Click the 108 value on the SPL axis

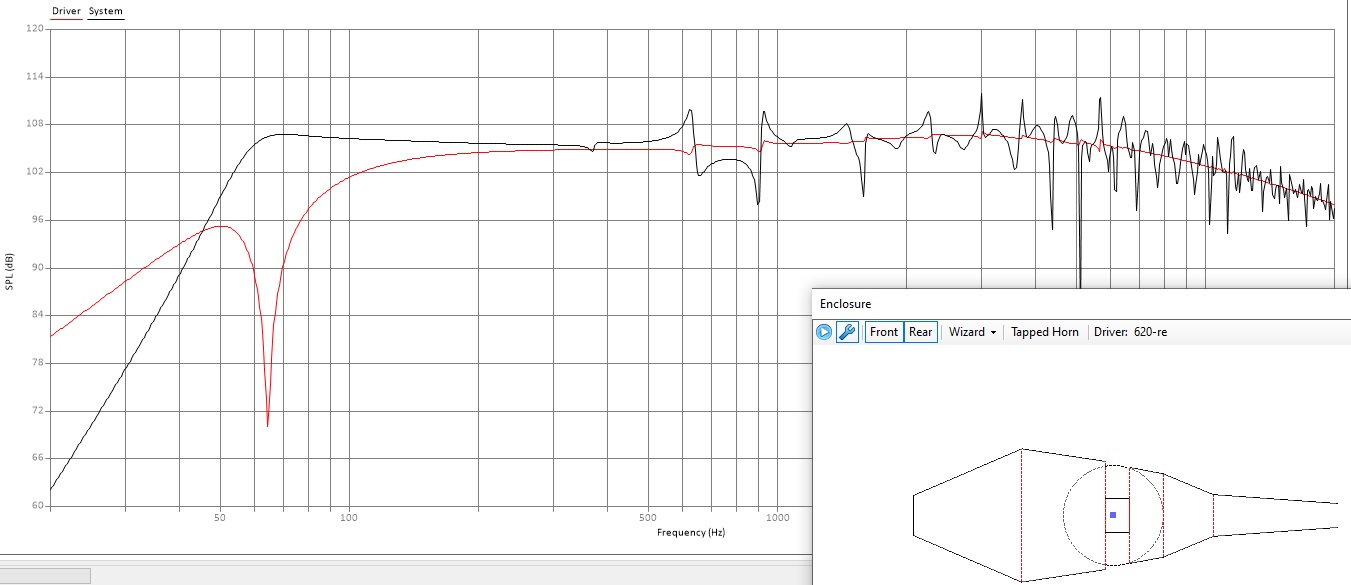[x=35, y=125]
